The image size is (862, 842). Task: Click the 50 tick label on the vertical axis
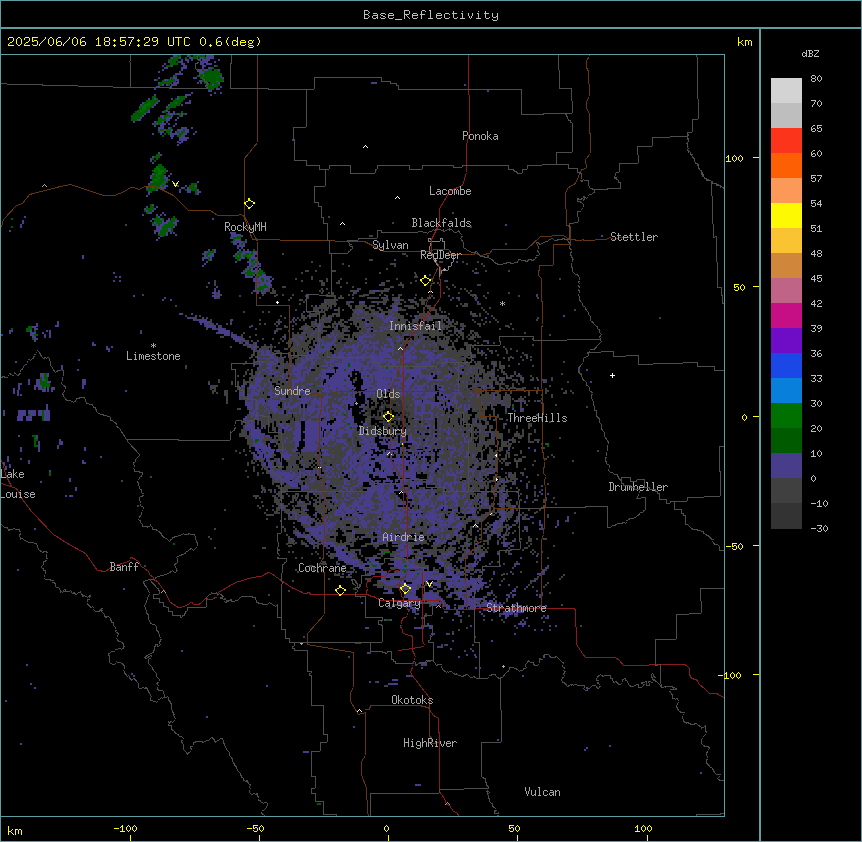click(x=739, y=287)
